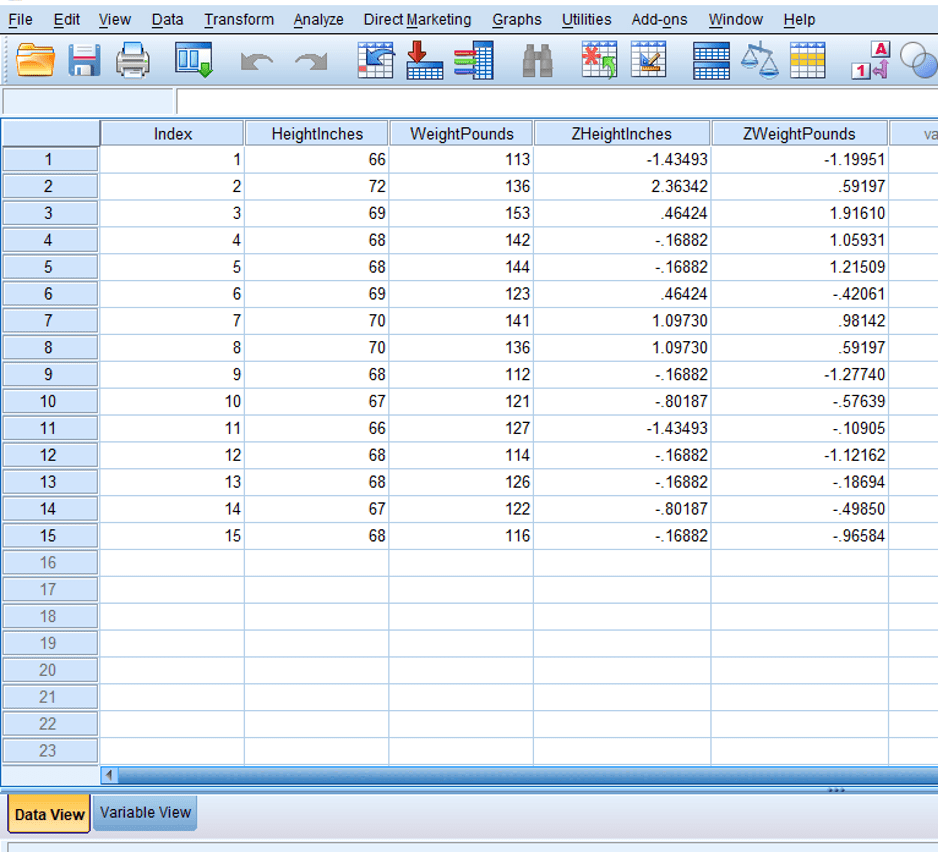Click the Print icon in the toolbar
939x852 pixels.
pyautogui.click(x=131, y=60)
